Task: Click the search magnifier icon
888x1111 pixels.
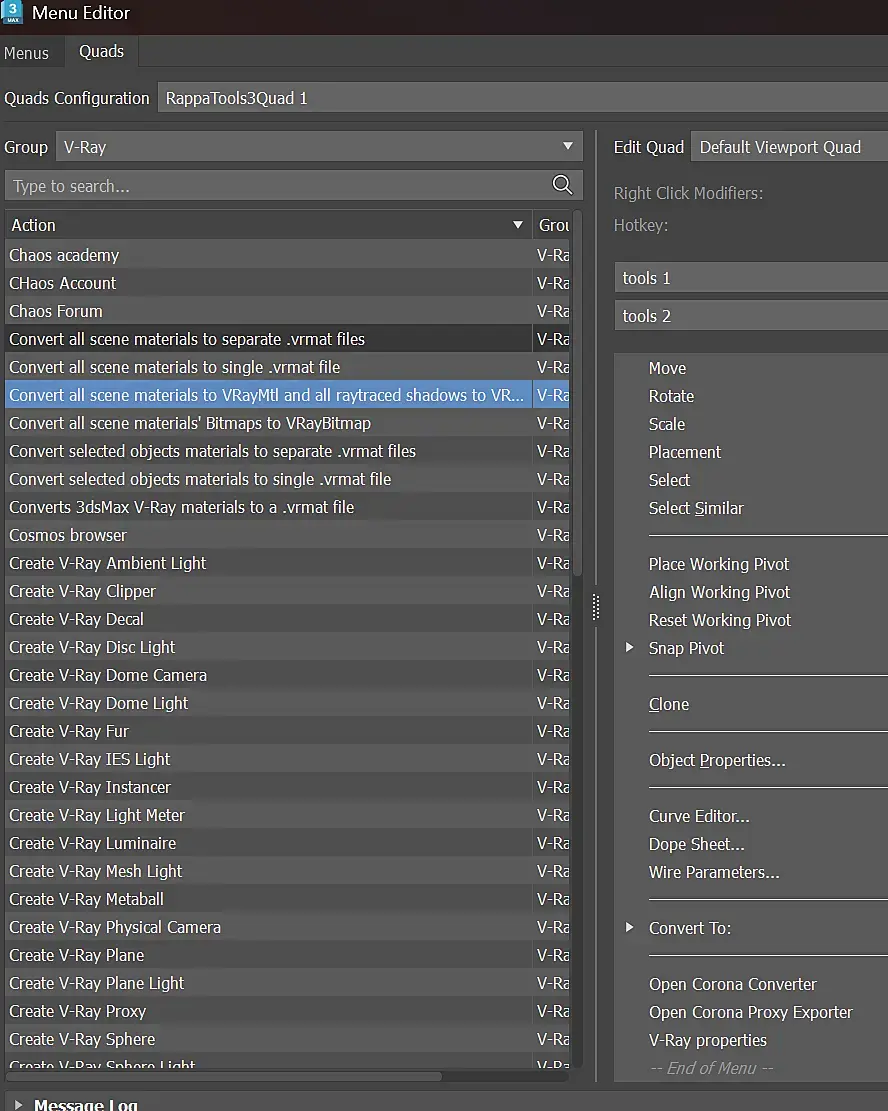Action: (x=562, y=186)
